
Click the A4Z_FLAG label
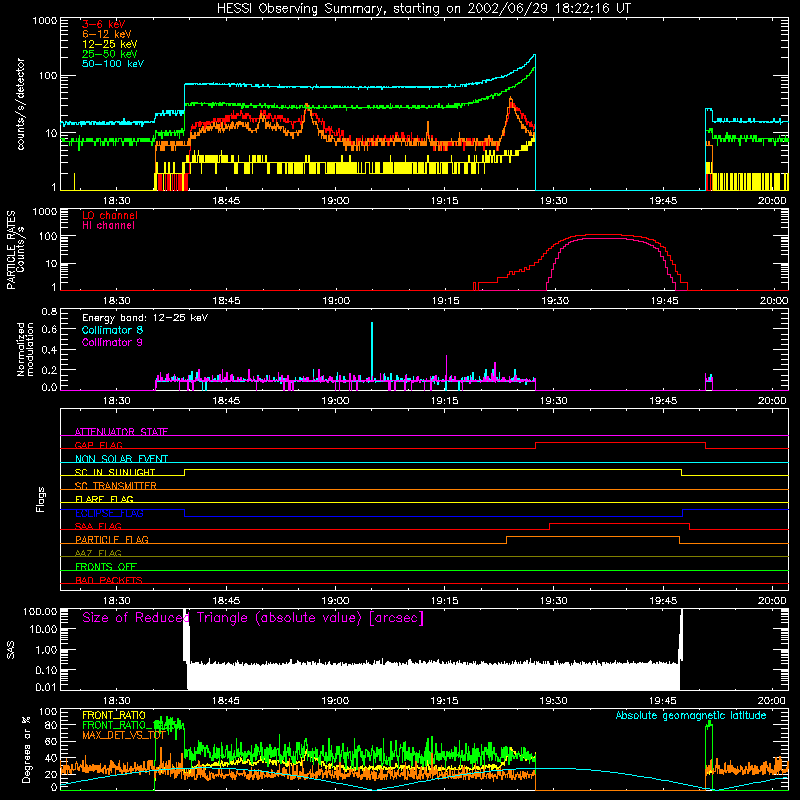coord(98,553)
